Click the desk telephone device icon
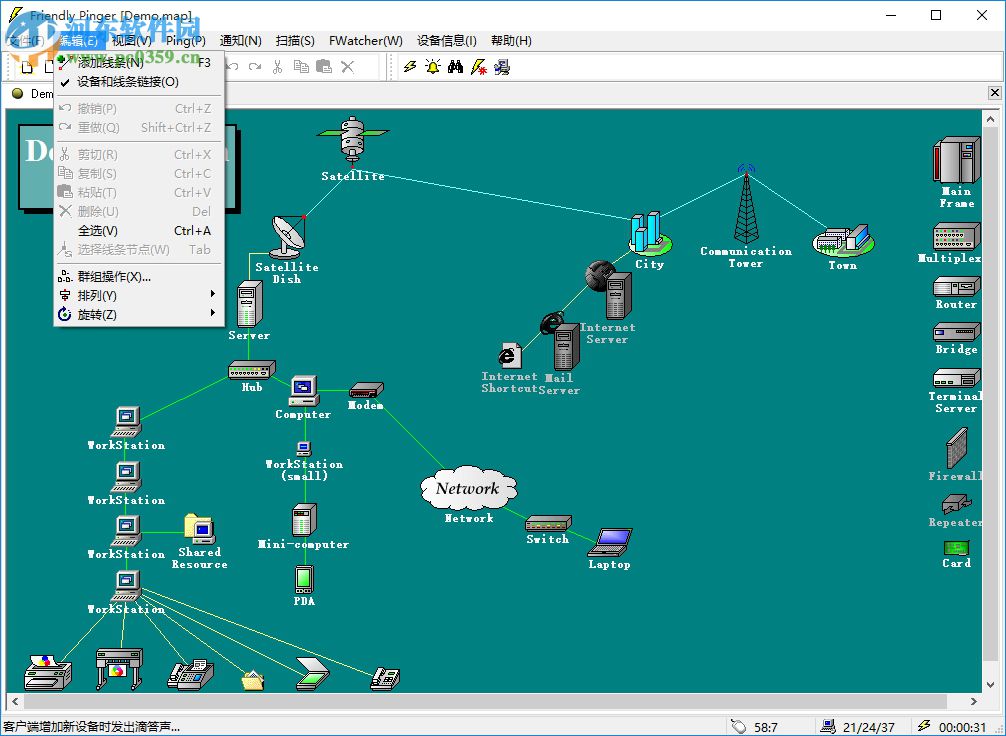The height and width of the screenshot is (736, 1006). [385, 678]
